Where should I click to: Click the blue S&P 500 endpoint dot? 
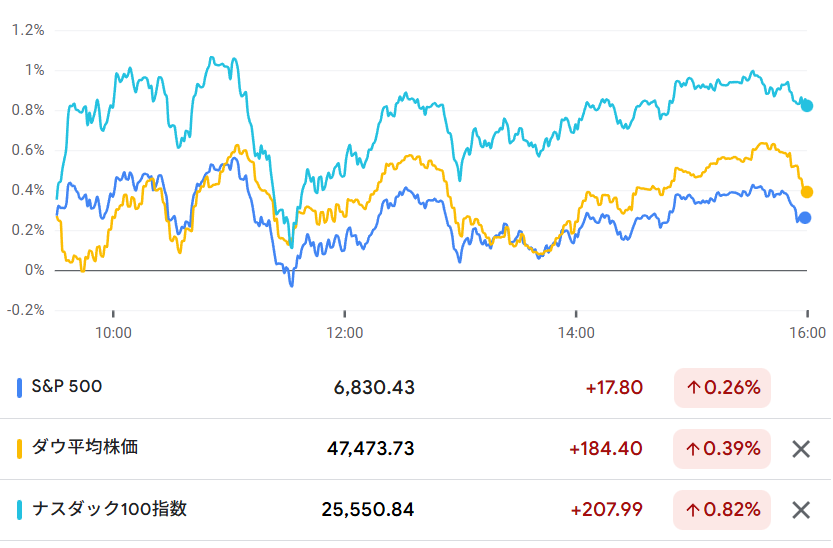804,217
